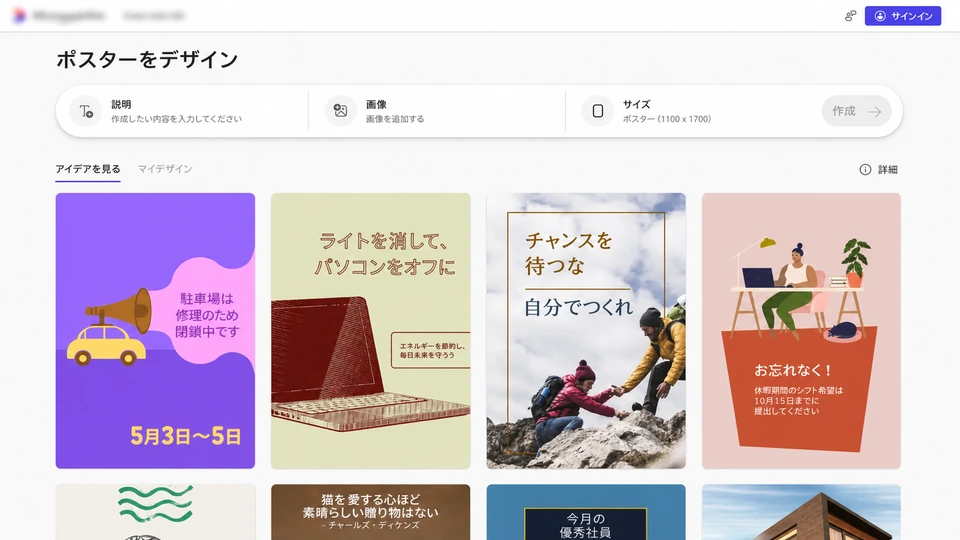Click the info icon beside 詳細
Viewport: 960px width, 540px height.
865,170
